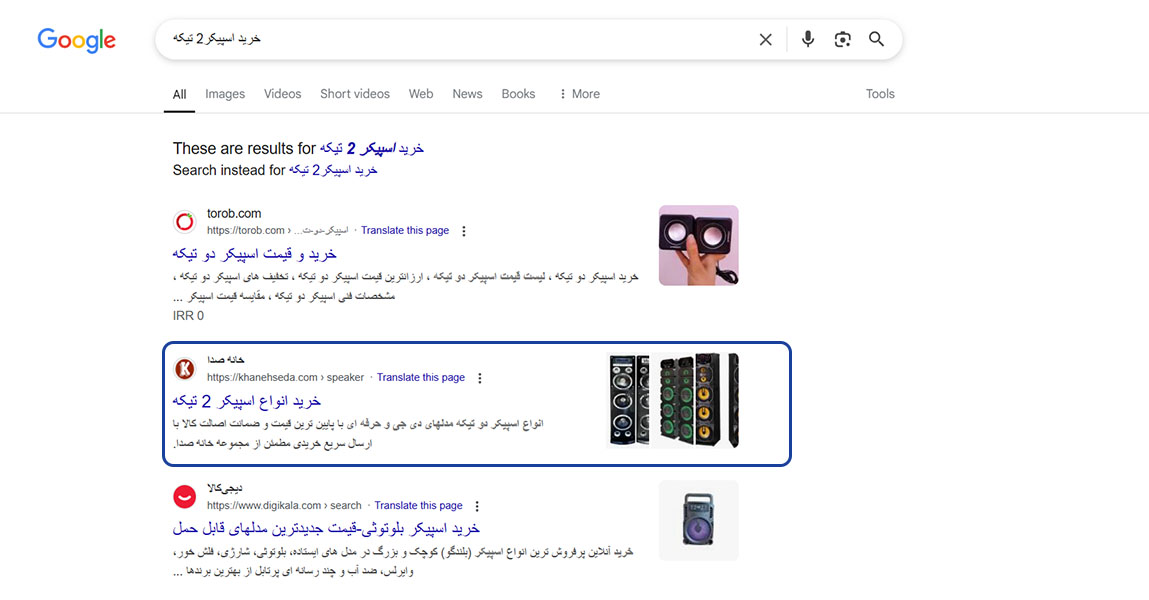Click the magnifying glass search button
The height and width of the screenshot is (600, 1149).
coord(876,40)
